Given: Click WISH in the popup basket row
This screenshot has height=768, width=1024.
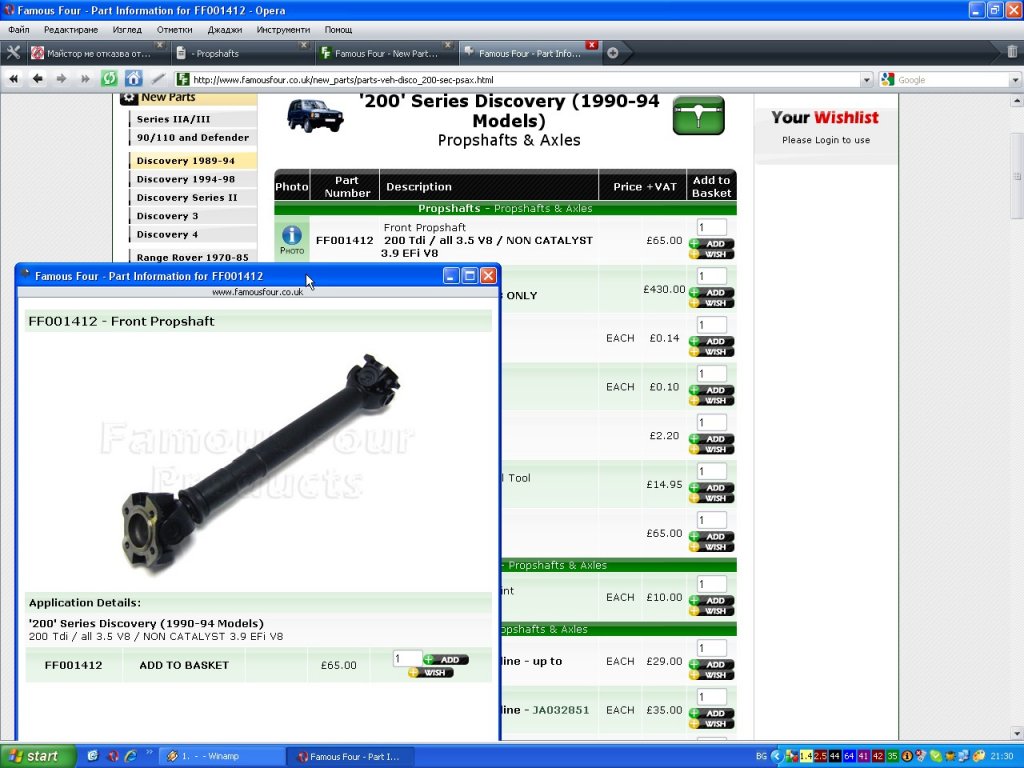Looking at the screenshot, I should click(431, 673).
